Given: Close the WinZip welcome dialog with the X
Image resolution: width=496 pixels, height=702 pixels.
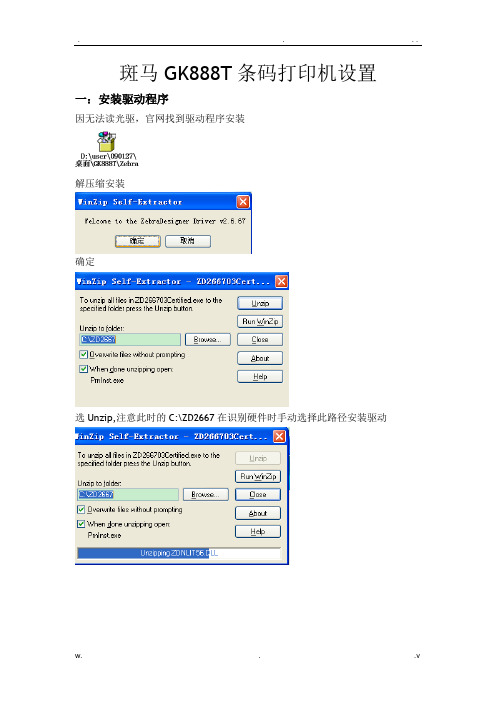Looking at the screenshot, I should tap(243, 202).
